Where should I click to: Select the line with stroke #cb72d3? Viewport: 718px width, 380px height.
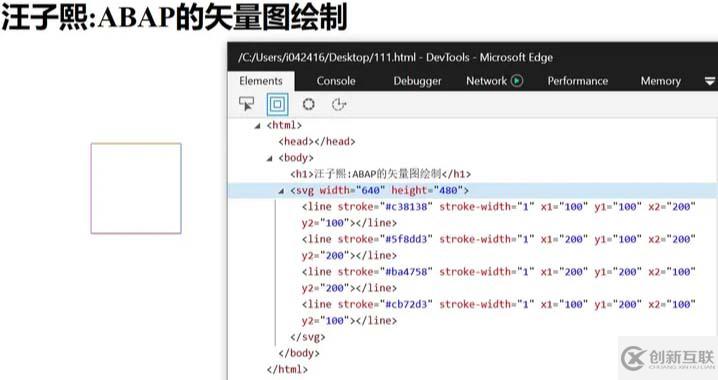(499, 312)
